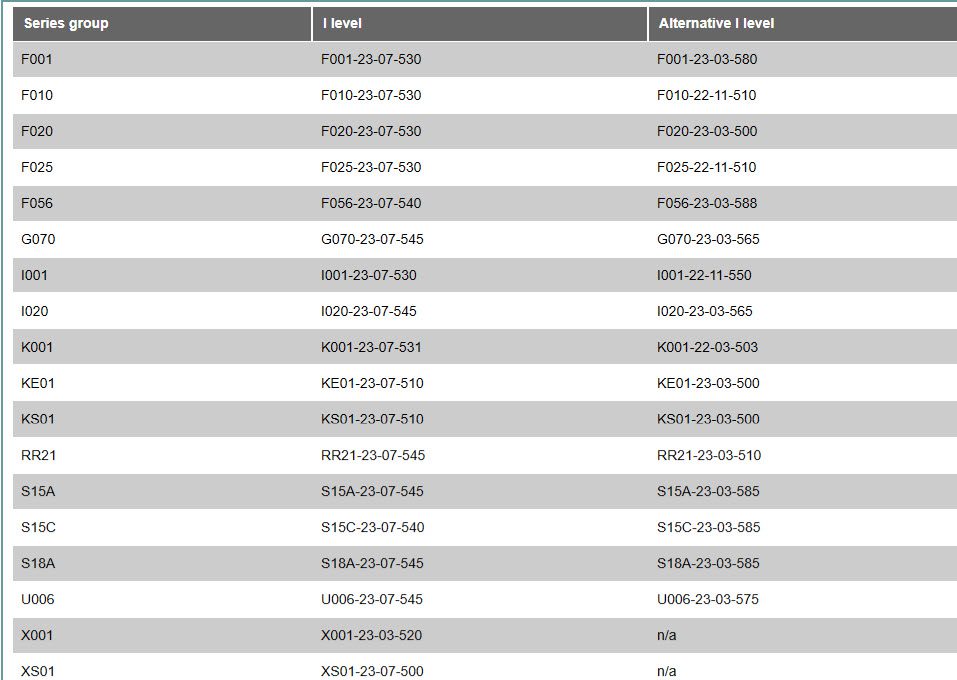
Task: Select I level I020-23-07-545
Action: pyautogui.click(x=369, y=311)
